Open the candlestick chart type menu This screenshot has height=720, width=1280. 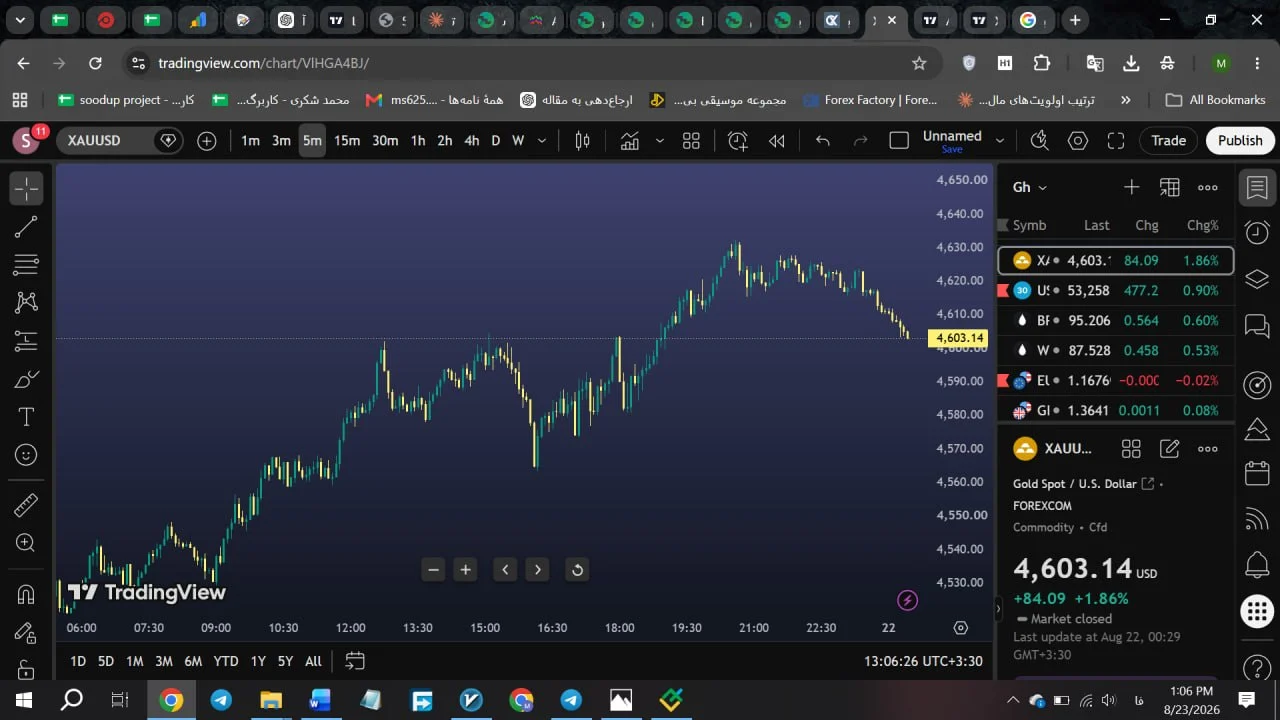click(582, 141)
